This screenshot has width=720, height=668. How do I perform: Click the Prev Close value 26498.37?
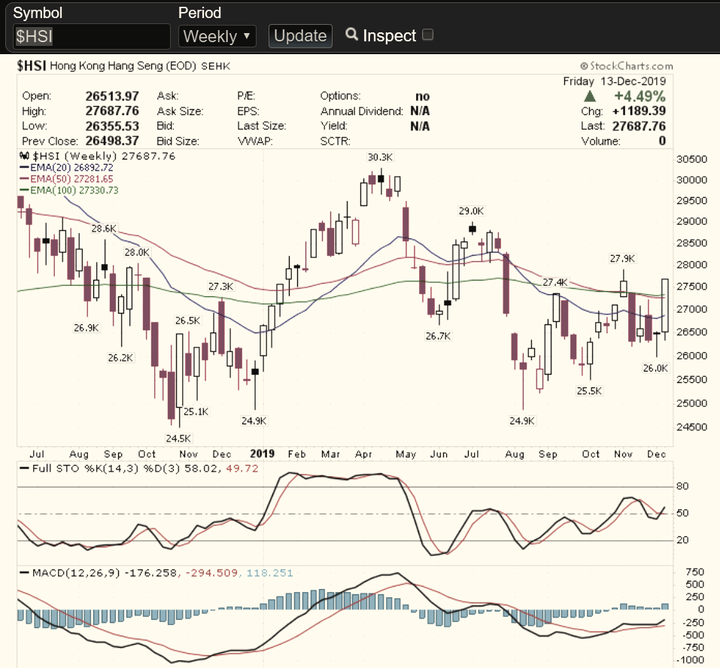click(x=112, y=141)
